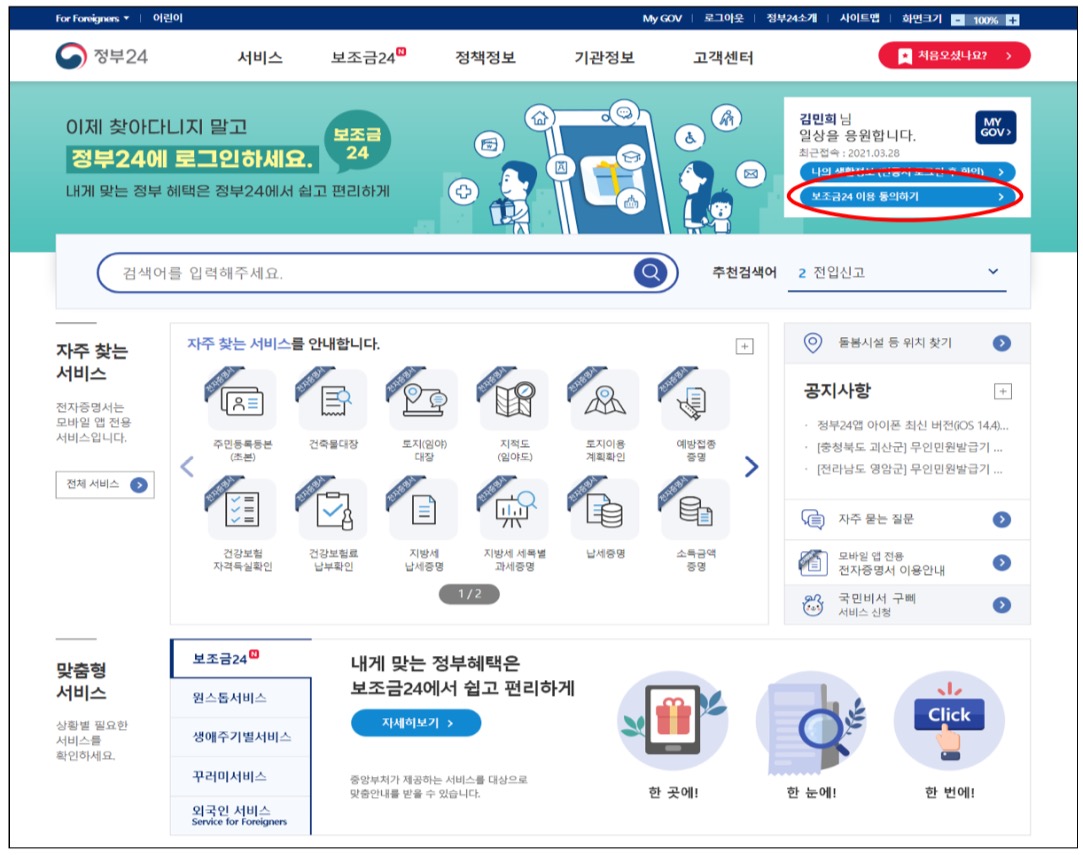Decrease screen size with minus button

[x=957, y=20]
